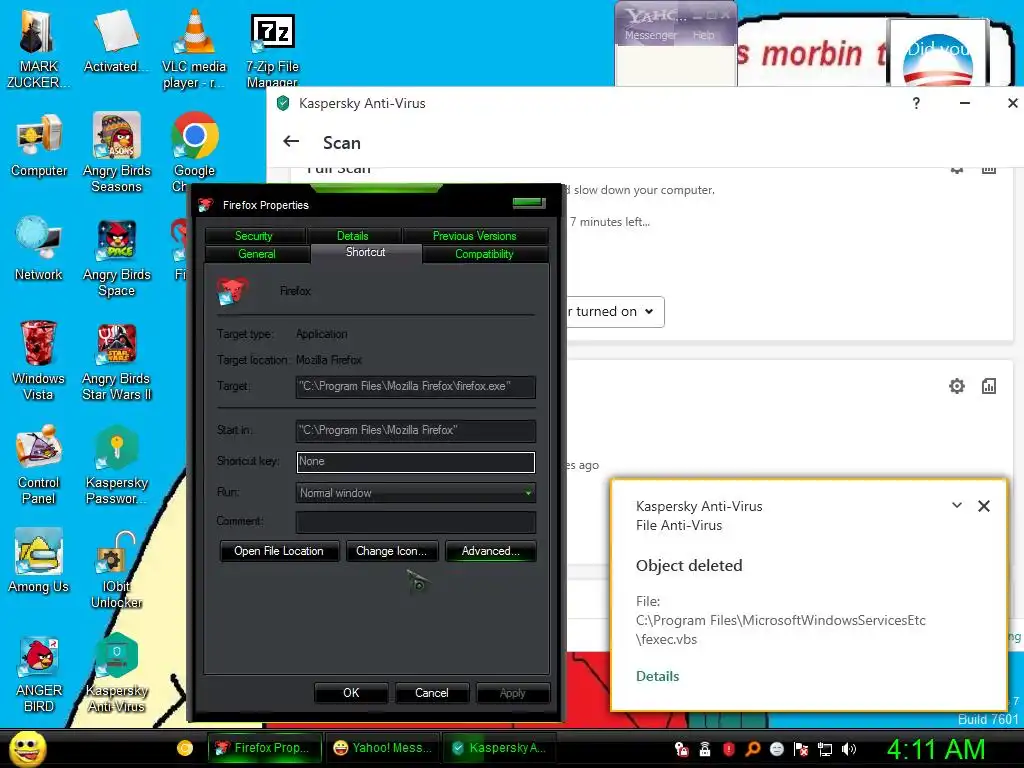Open the Details link in Kaspersky notification
Viewport: 1024px width, 768px height.
[x=658, y=677]
